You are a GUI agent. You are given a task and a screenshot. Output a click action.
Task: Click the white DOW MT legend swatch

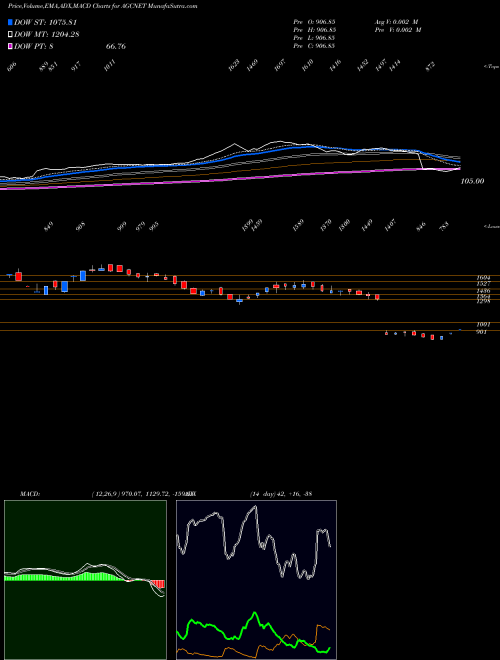click(10, 35)
